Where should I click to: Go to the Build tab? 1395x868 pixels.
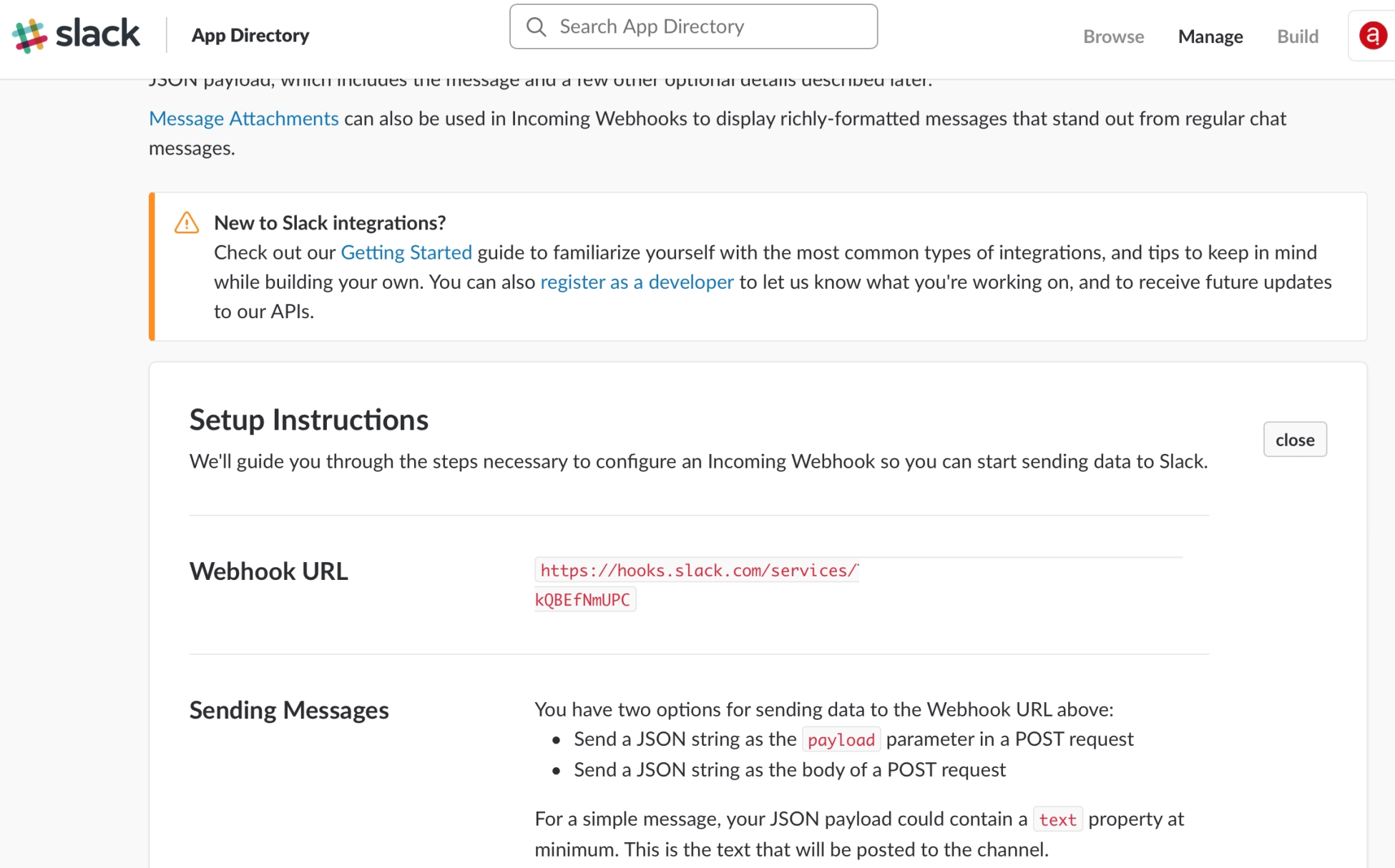(1298, 36)
